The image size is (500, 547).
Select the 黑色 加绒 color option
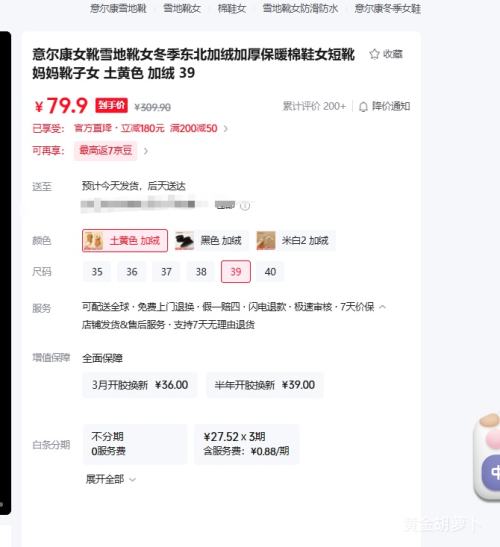pos(211,240)
